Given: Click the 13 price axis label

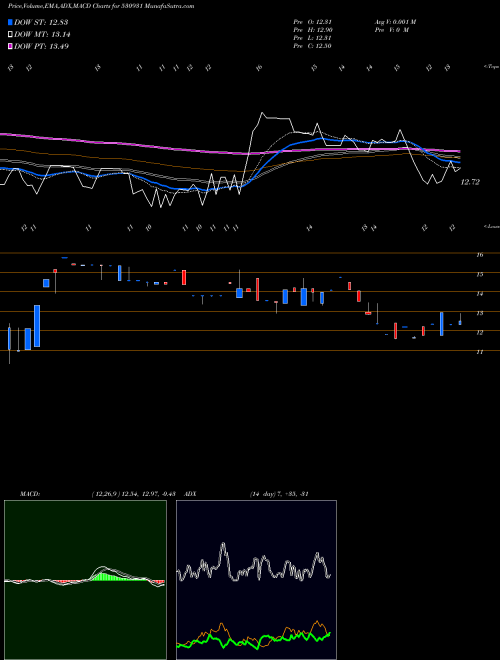Looking at the screenshot, I should point(479,313).
